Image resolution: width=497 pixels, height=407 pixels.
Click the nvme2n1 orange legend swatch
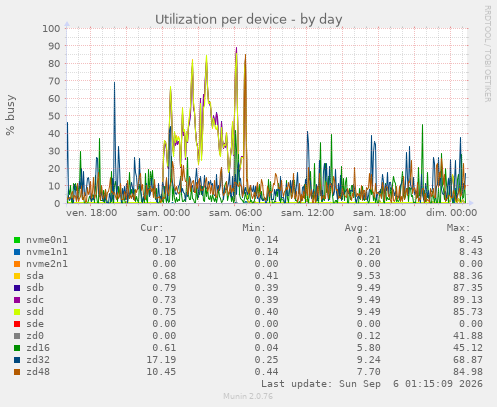17,264
